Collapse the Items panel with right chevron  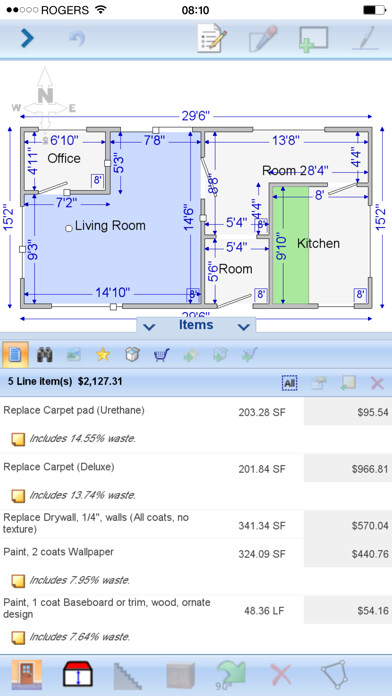pos(243,327)
